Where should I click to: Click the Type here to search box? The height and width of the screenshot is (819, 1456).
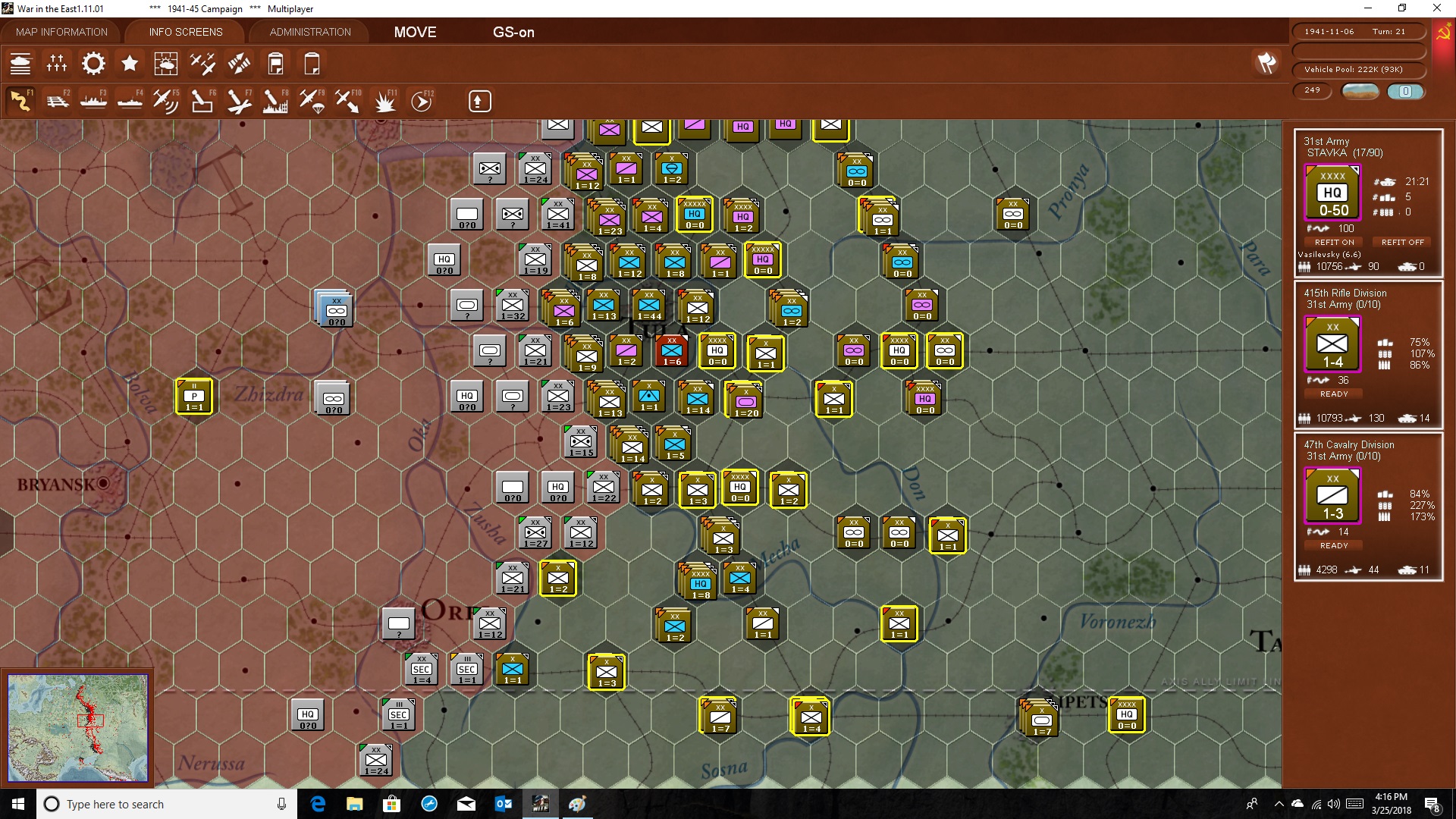[167, 804]
